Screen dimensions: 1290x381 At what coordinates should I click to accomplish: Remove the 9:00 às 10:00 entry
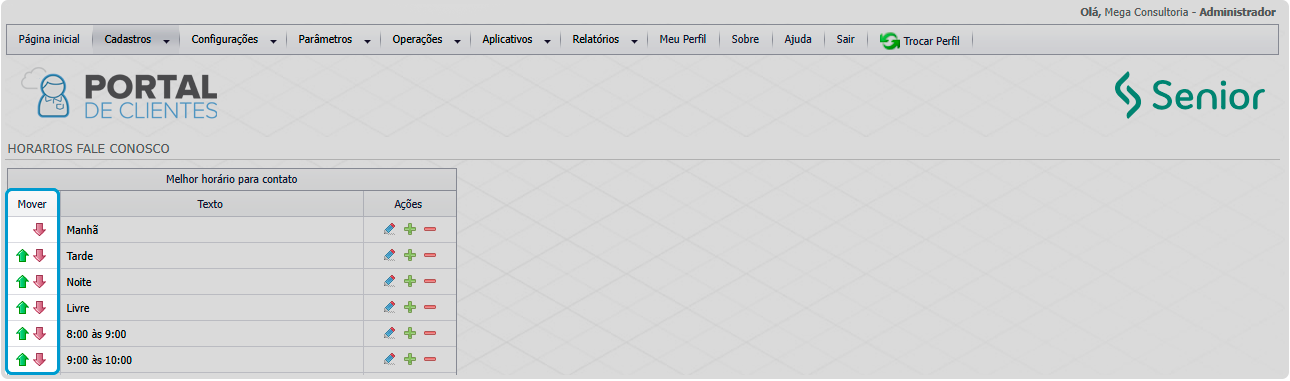pos(430,359)
